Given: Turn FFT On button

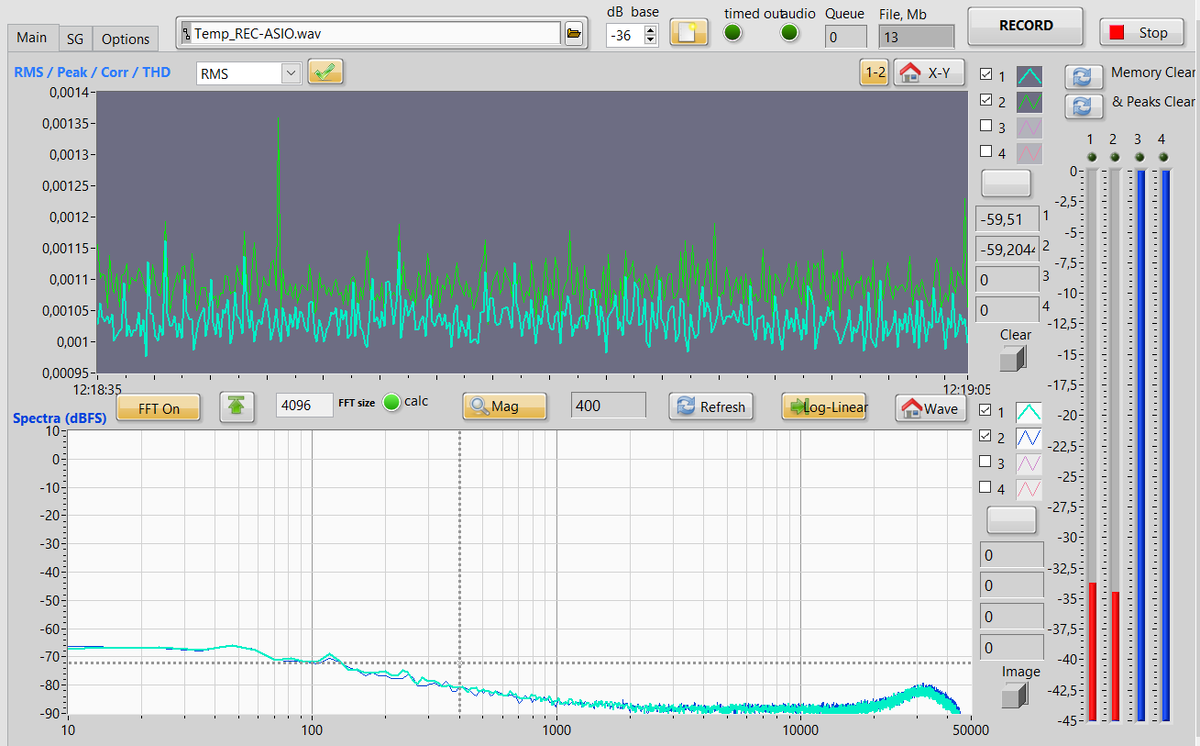Looking at the screenshot, I should 158,407.
